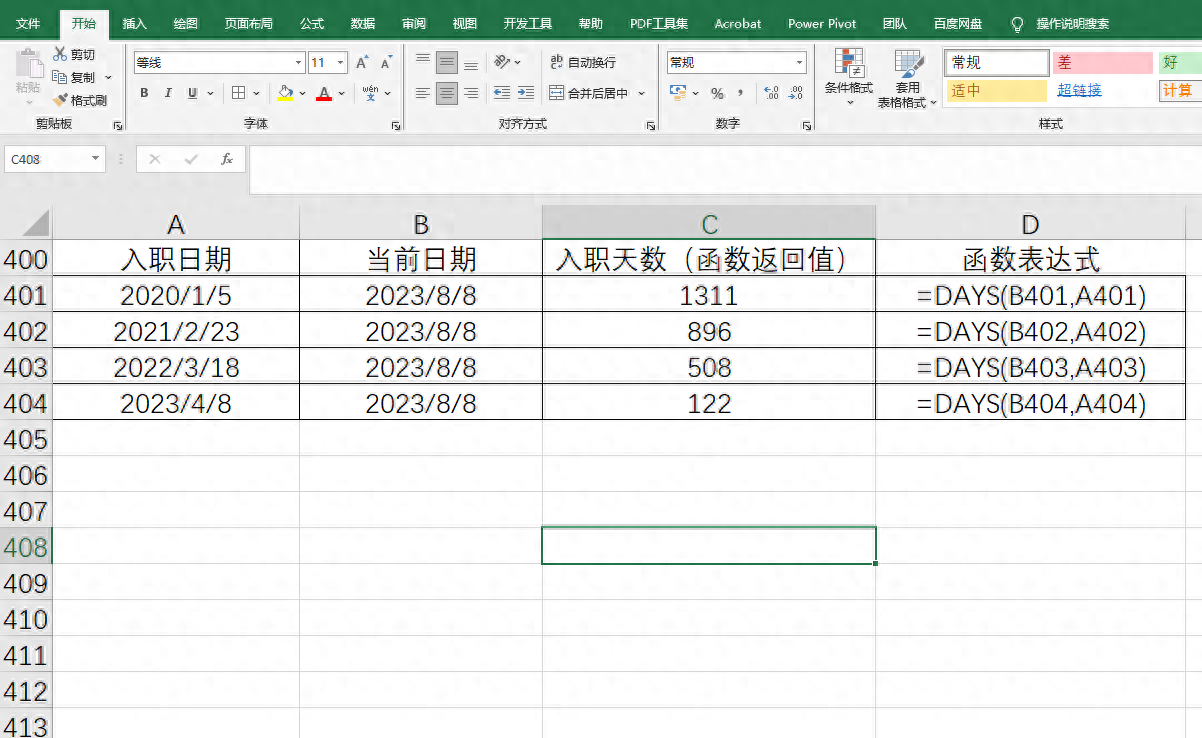Toggle Underline formatting

[192, 93]
